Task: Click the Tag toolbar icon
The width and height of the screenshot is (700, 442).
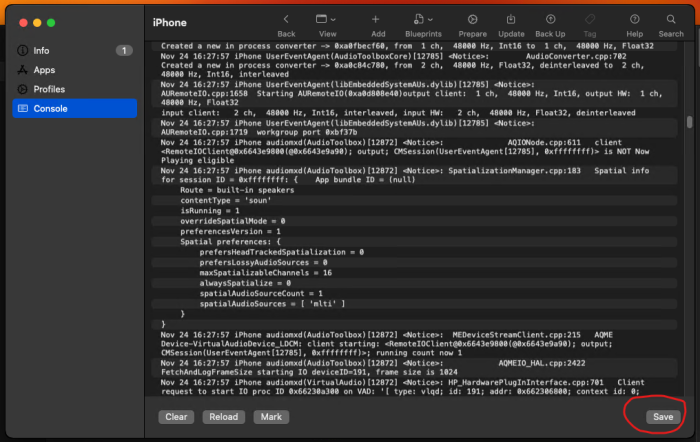Action: (x=590, y=19)
